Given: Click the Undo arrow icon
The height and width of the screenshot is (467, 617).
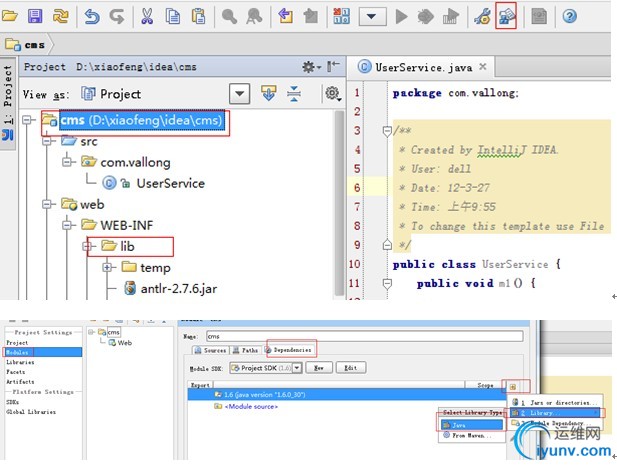Looking at the screenshot, I should tap(92, 17).
